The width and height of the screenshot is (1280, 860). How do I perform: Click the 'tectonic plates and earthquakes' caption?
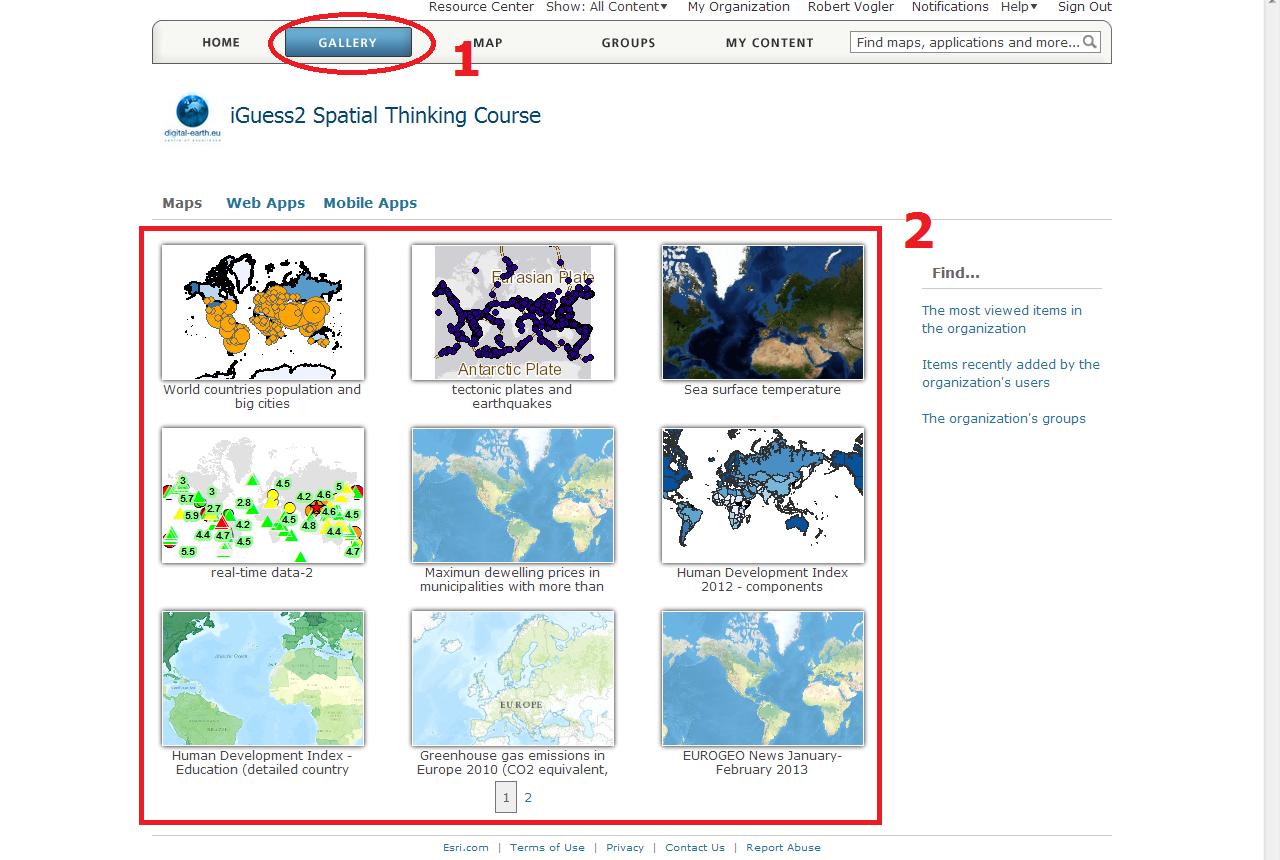click(x=512, y=397)
